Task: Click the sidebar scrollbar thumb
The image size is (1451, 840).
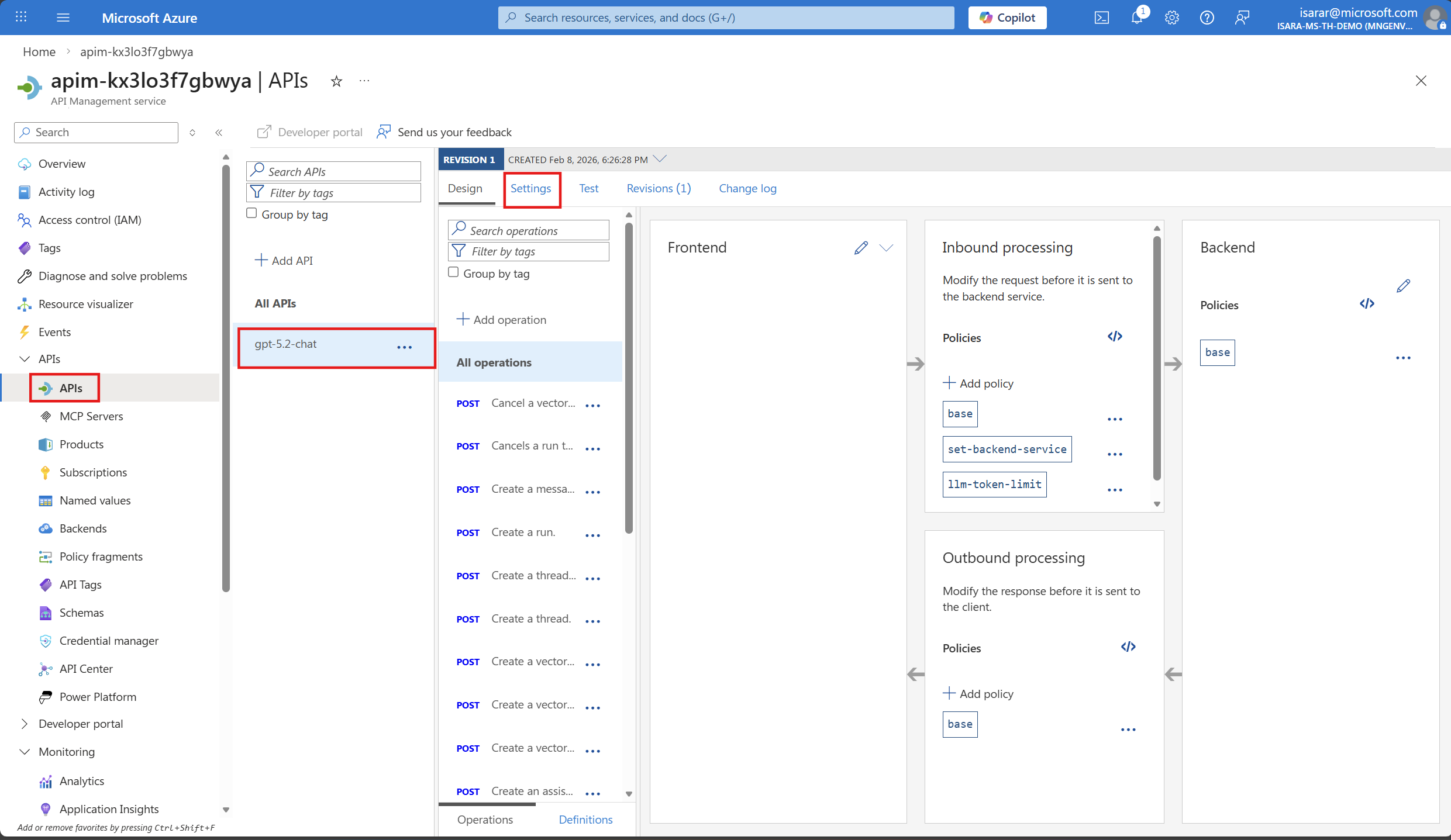Action: coord(226,379)
